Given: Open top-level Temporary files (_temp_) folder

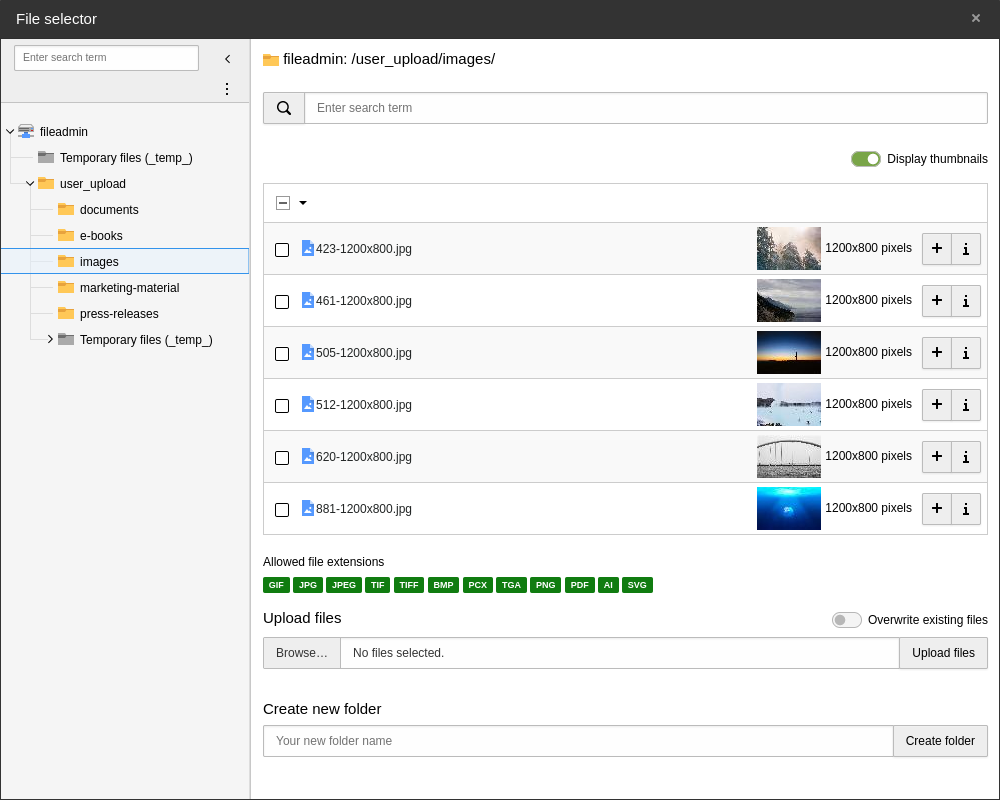Looking at the screenshot, I should click(x=126, y=158).
